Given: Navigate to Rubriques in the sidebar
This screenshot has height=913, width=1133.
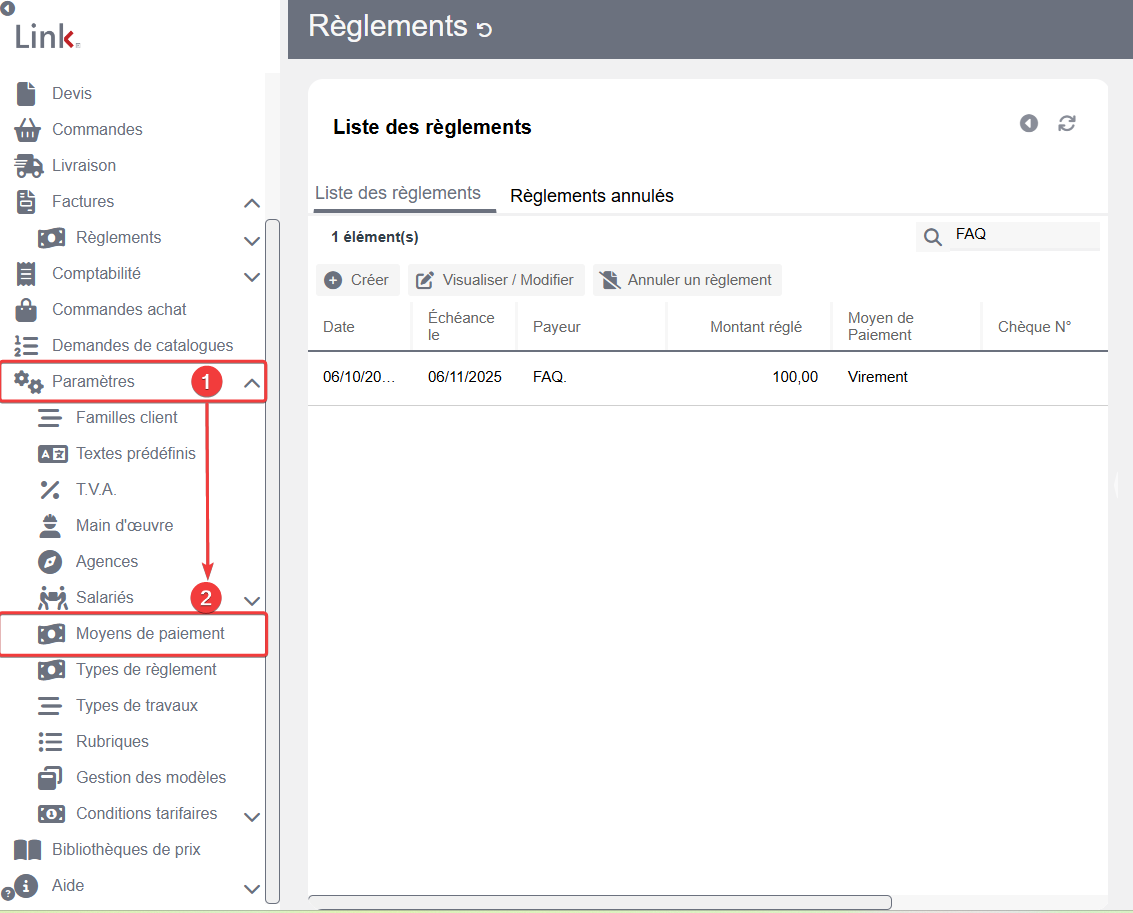Looking at the screenshot, I should pyautogui.click(x=112, y=742).
